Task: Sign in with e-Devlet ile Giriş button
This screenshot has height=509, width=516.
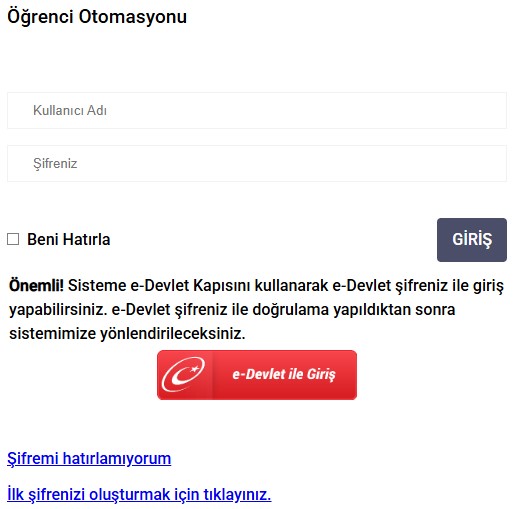Action: coord(257,375)
